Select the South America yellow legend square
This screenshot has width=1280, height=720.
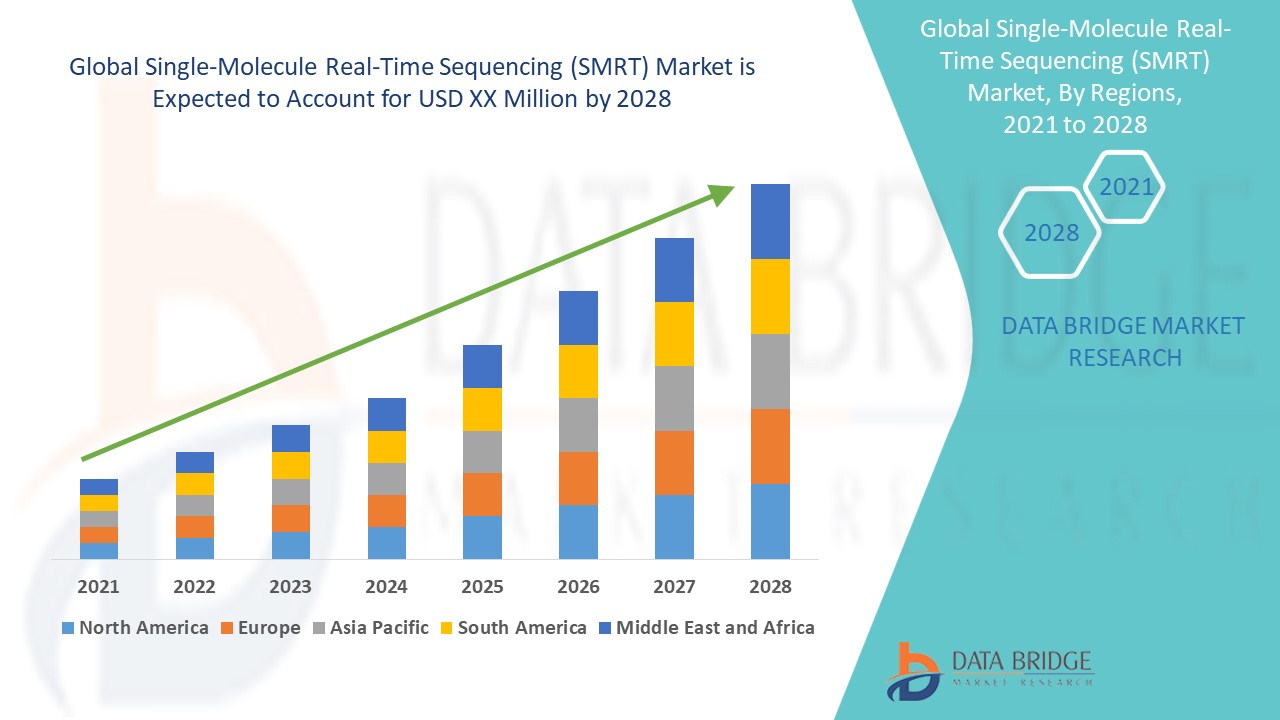tap(447, 628)
